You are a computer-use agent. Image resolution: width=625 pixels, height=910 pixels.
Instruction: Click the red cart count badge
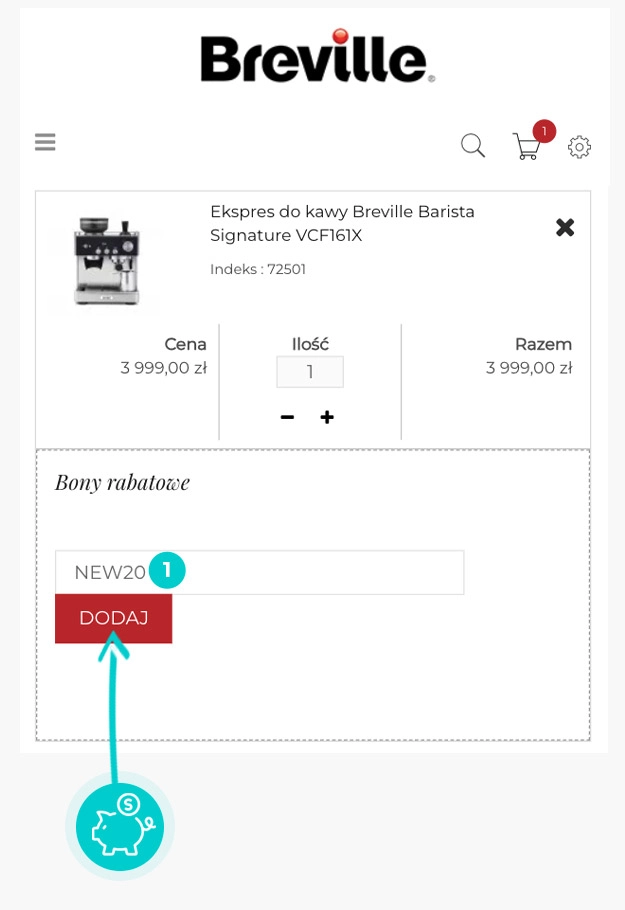544,131
